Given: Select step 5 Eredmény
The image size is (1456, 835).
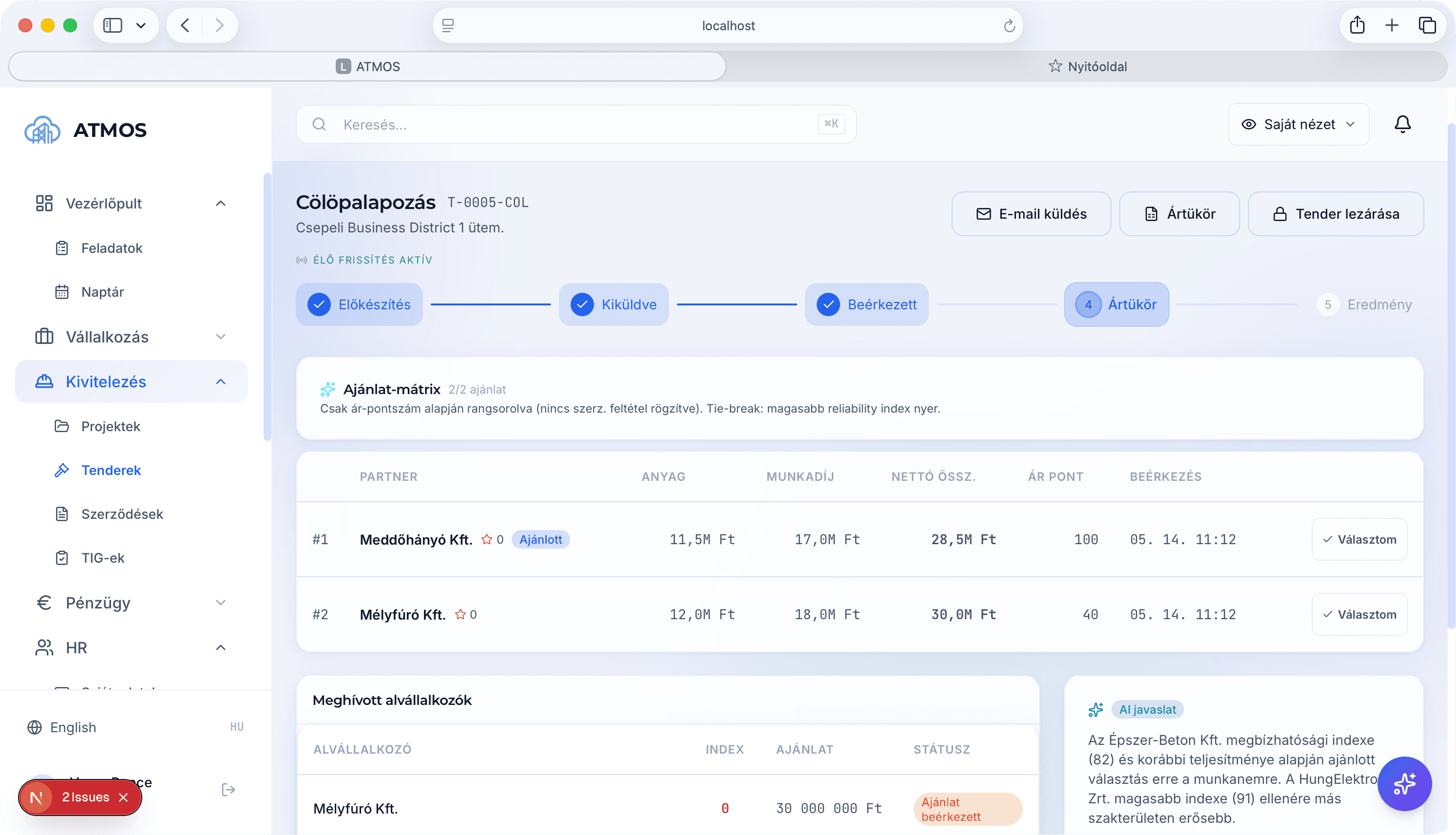Looking at the screenshot, I should [x=1364, y=304].
